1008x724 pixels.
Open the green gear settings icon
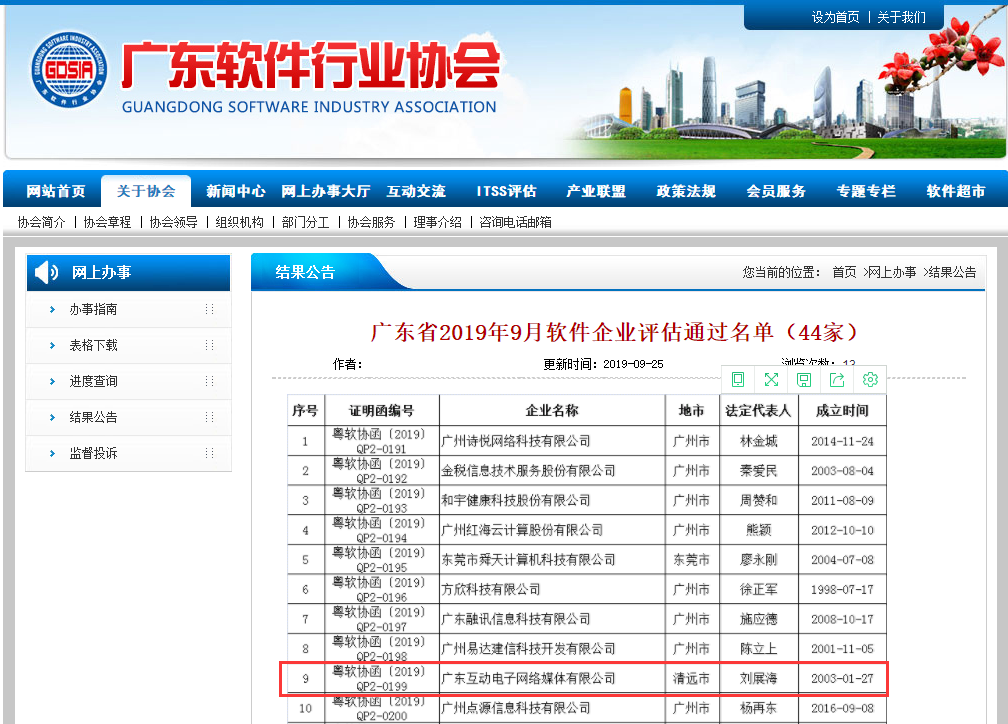tap(870, 379)
